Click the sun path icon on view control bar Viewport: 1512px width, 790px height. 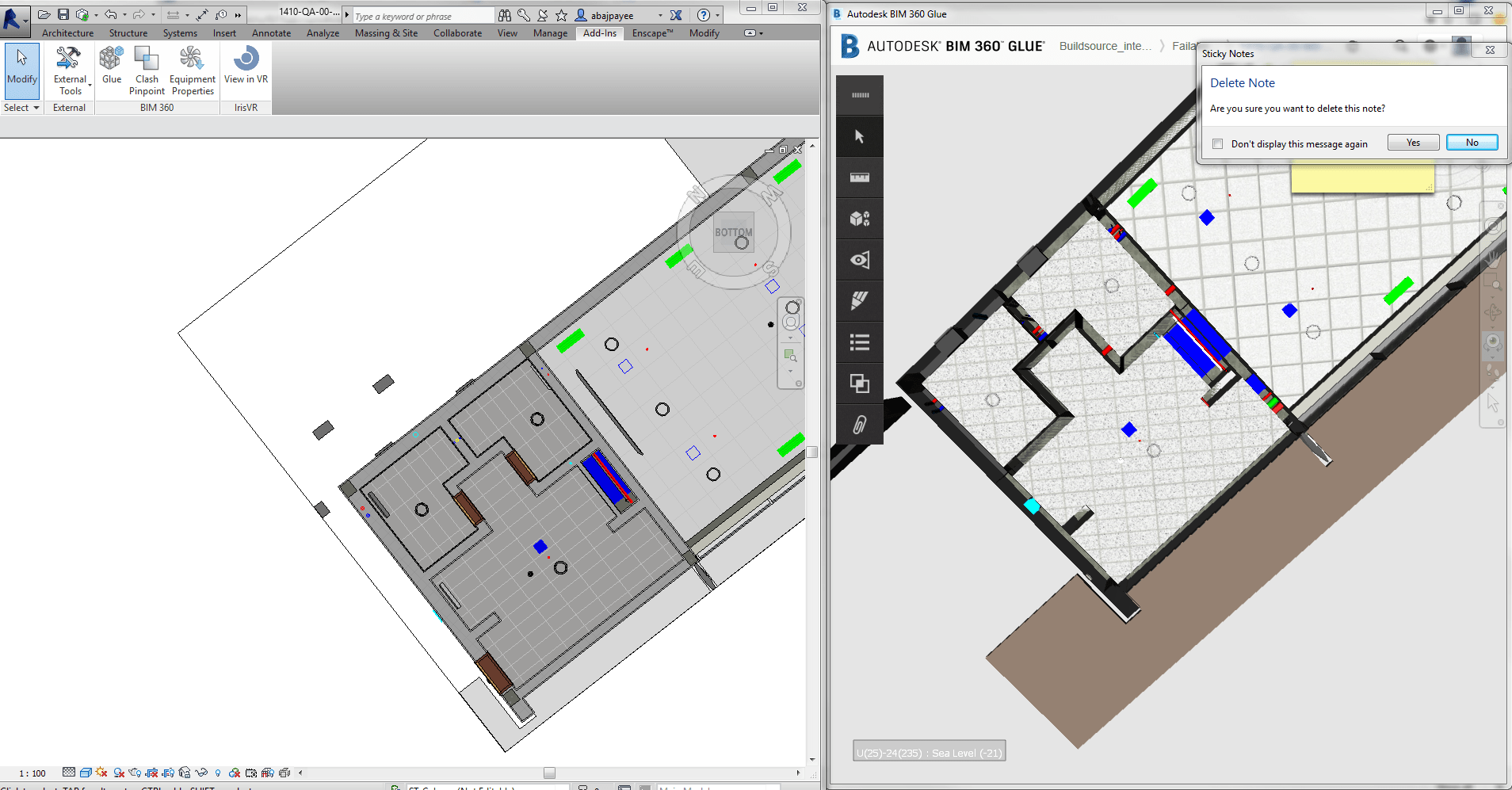coord(100,773)
